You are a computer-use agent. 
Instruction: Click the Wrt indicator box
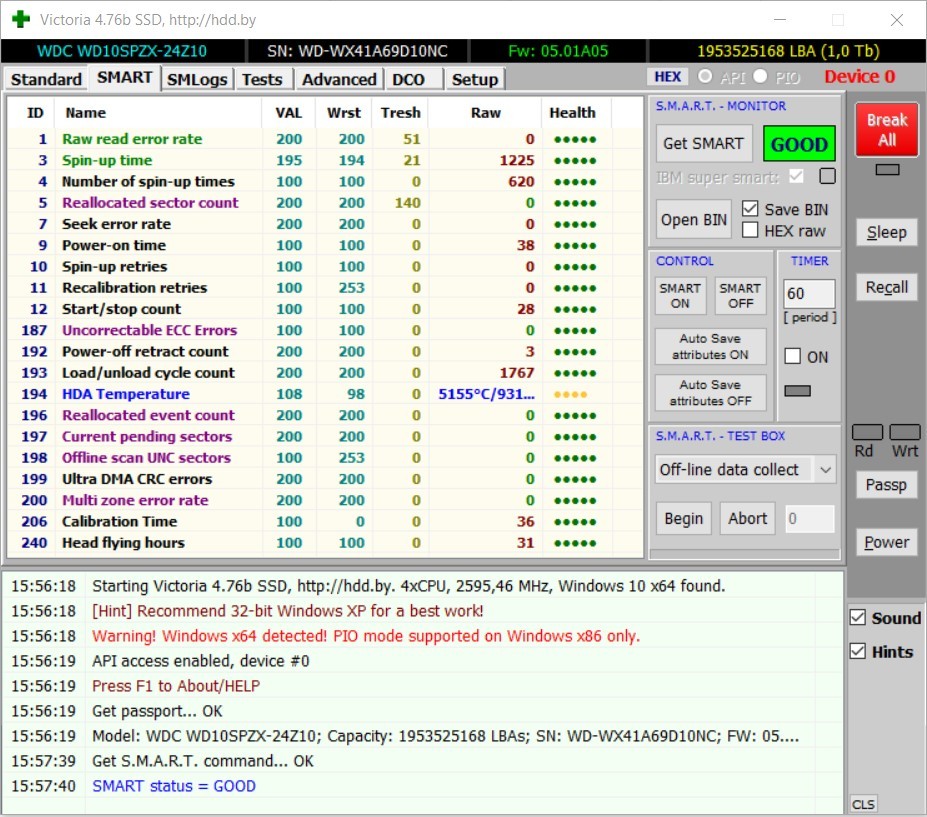[x=905, y=432]
